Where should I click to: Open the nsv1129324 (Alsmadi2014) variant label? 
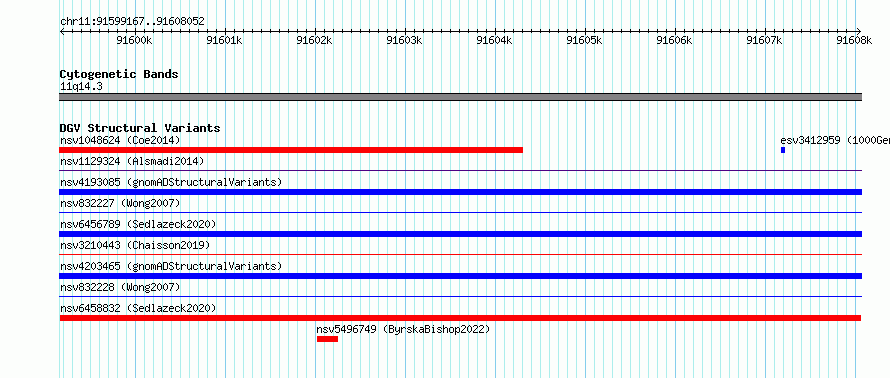click(x=132, y=161)
